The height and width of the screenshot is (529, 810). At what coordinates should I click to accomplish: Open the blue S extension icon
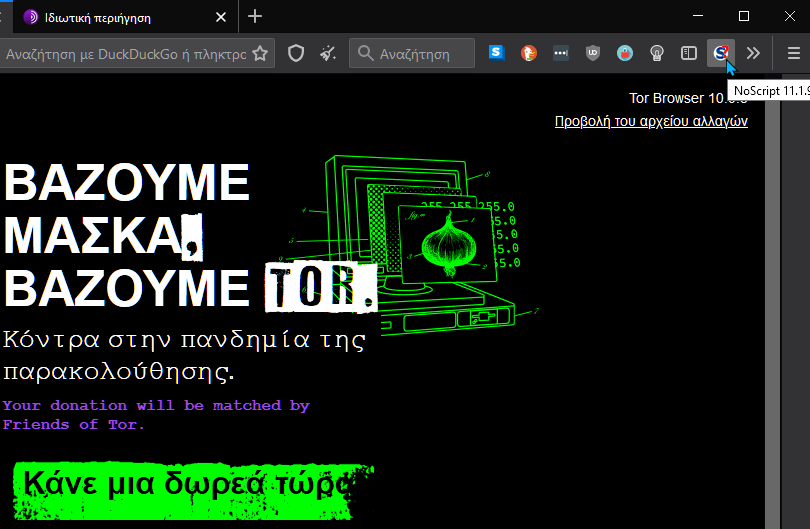(x=496, y=53)
